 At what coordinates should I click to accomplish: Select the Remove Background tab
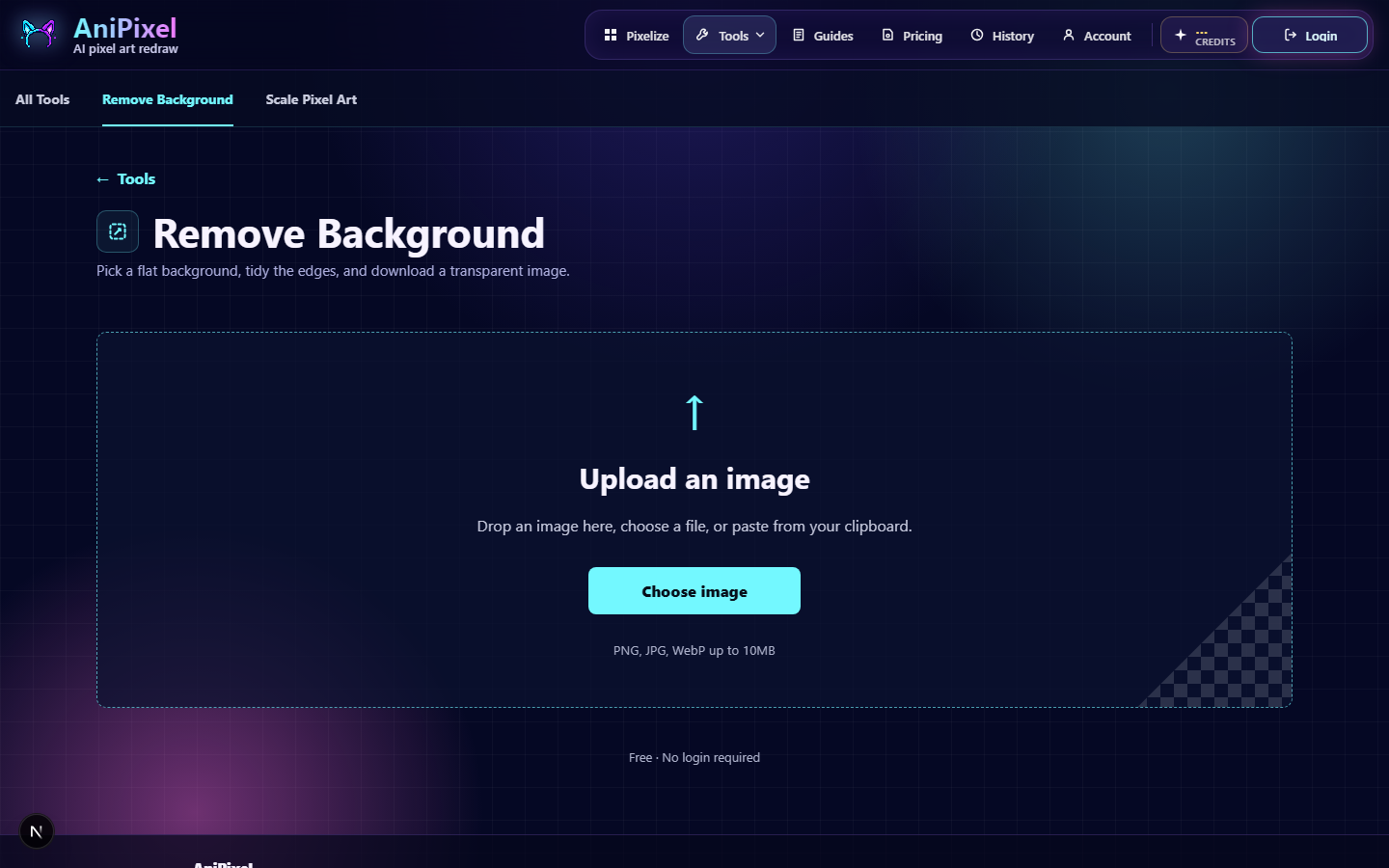(x=168, y=99)
